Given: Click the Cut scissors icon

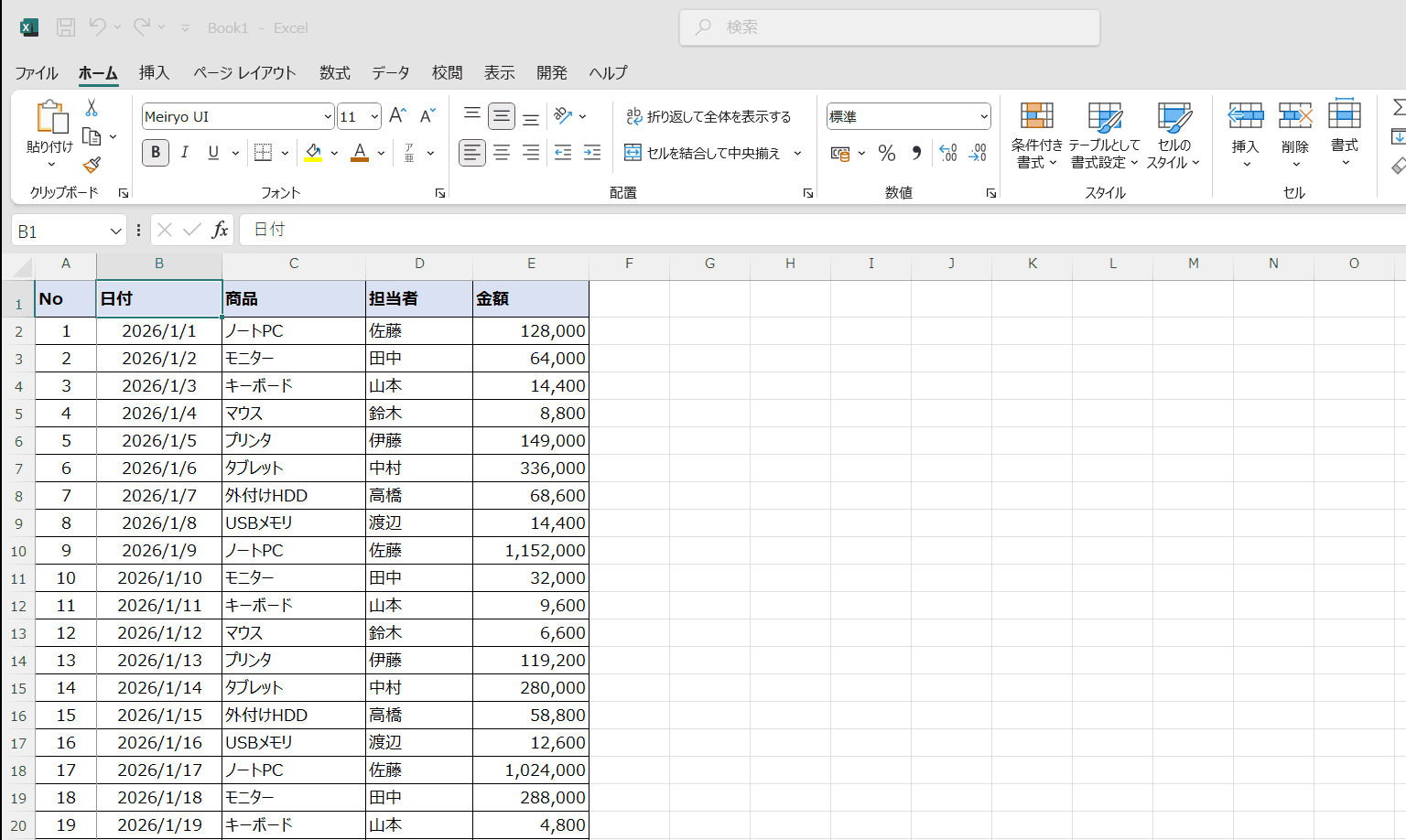Looking at the screenshot, I should (x=92, y=108).
